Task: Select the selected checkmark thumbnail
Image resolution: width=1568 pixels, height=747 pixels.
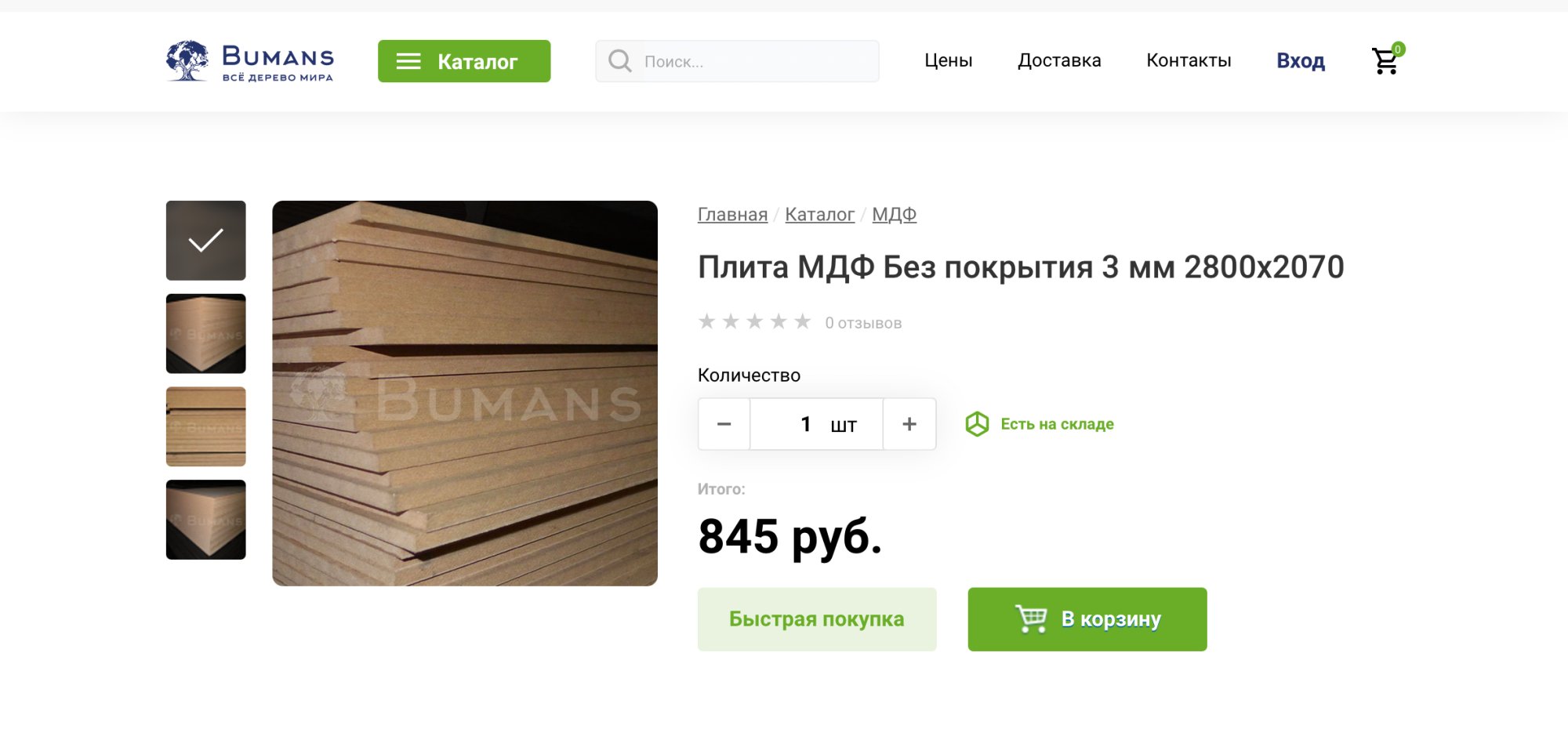Action: click(x=206, y=241)
